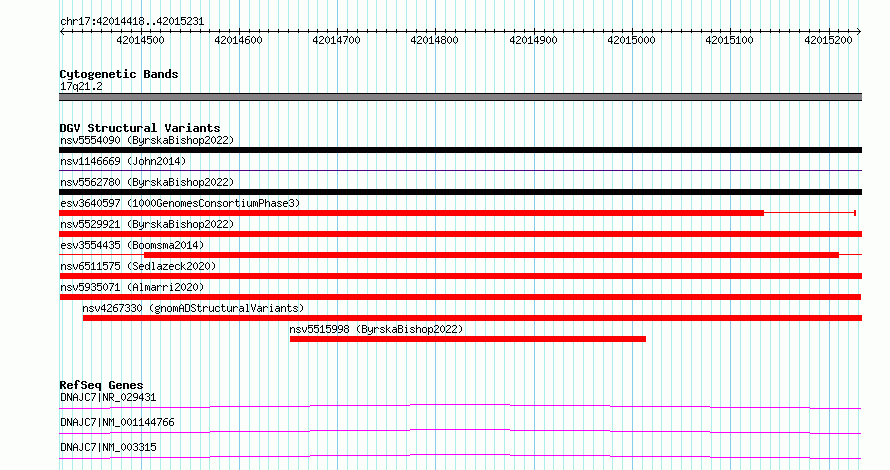
Task: Select the magenta DNAJC7|NM_003315 transcript line
Action: pos(460,456)
